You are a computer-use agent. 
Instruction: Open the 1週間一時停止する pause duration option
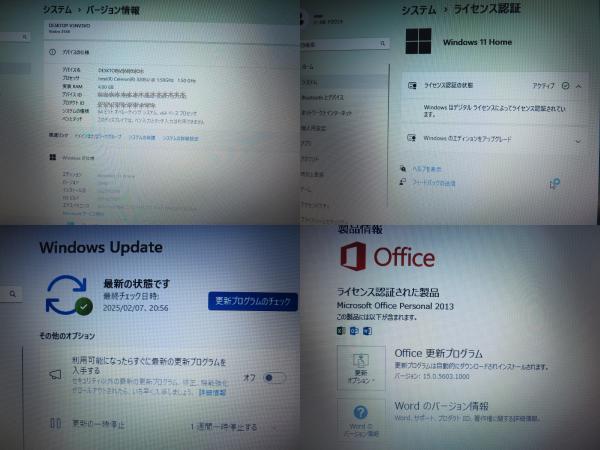pyautogui.click(x=224, y=427)
